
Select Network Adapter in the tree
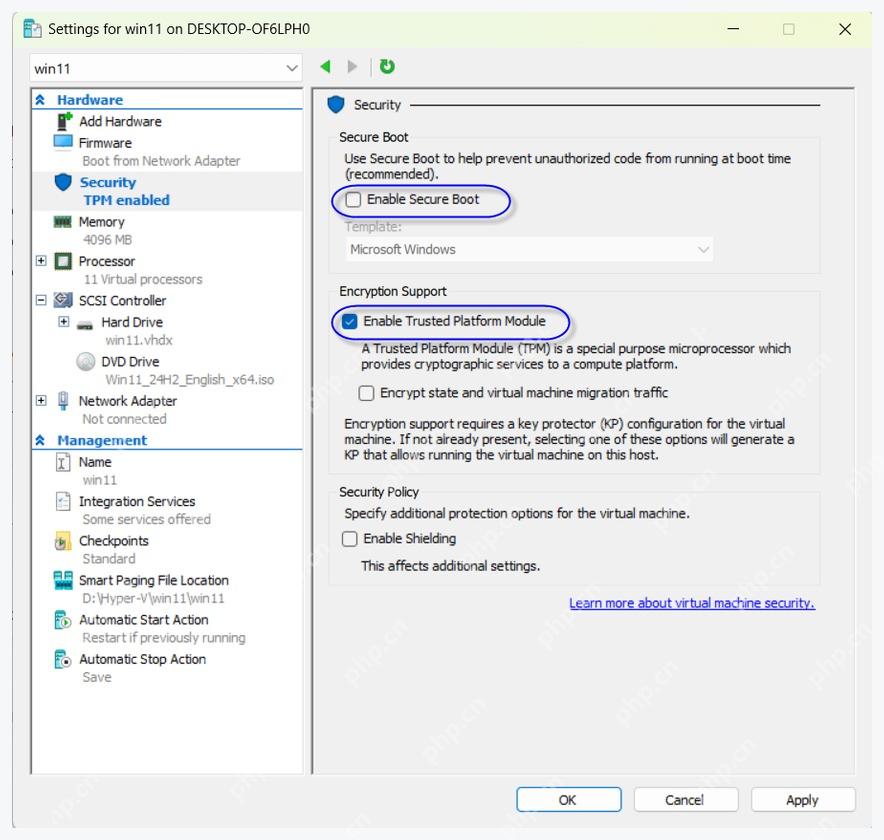pos(128,401)
